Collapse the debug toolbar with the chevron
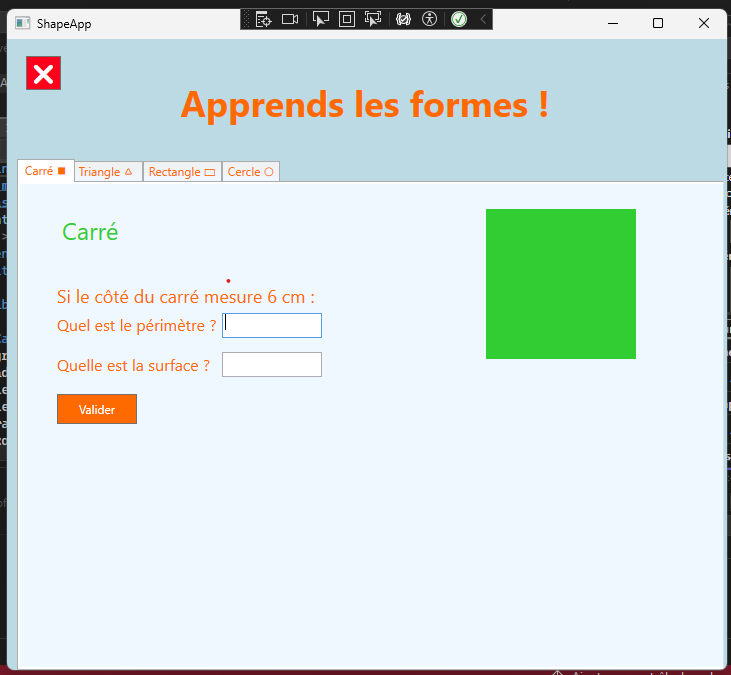Viewport: 731px width, 675px height. click(x=483, y=19)
